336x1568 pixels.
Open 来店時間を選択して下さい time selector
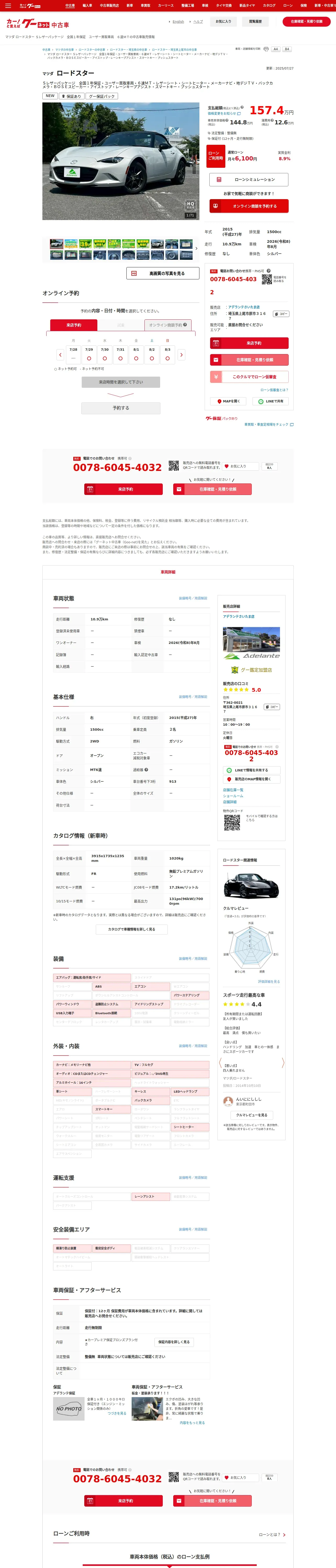tap(121, 382)
